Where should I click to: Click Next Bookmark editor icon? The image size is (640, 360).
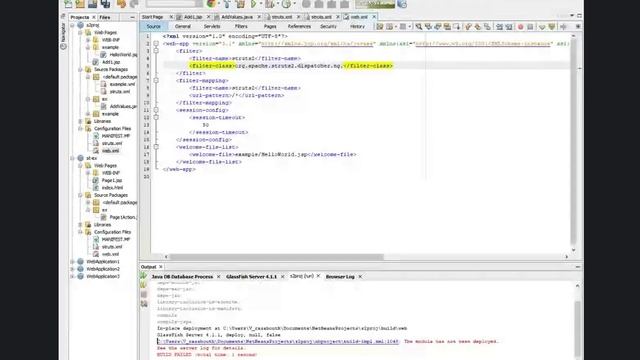click(x=478, y=27)
